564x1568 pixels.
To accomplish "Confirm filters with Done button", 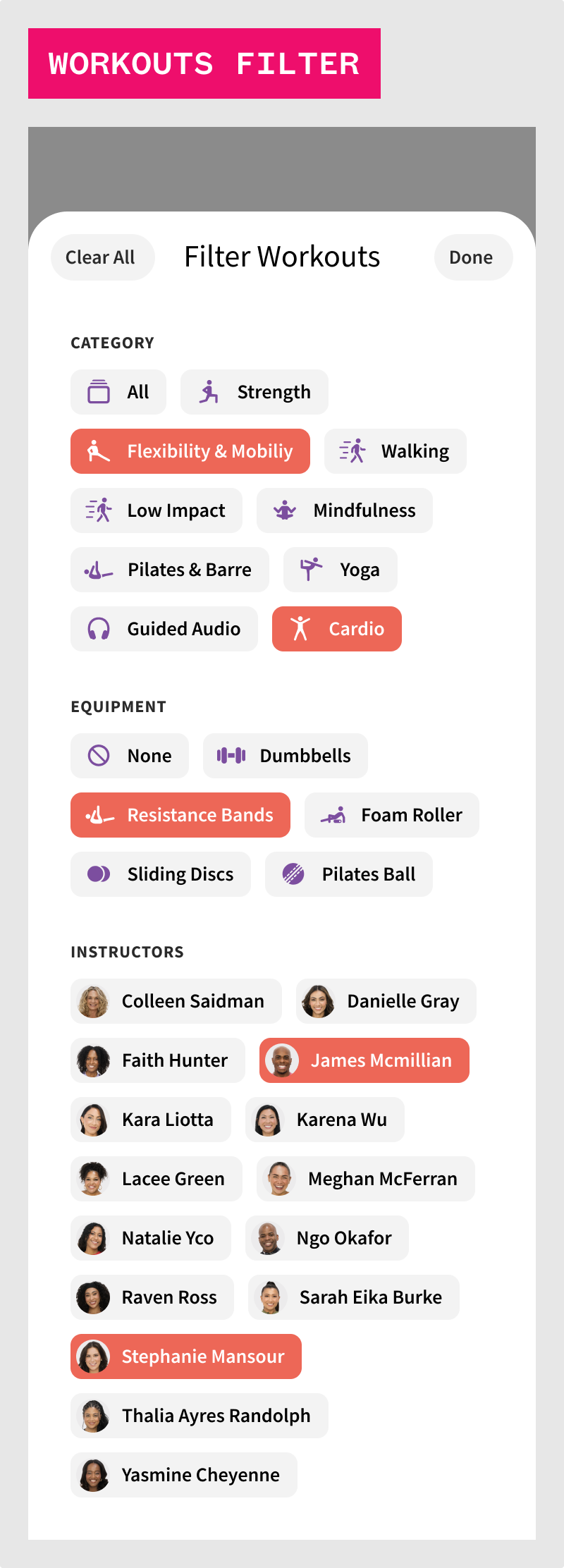I will click(x=473, y=257).
